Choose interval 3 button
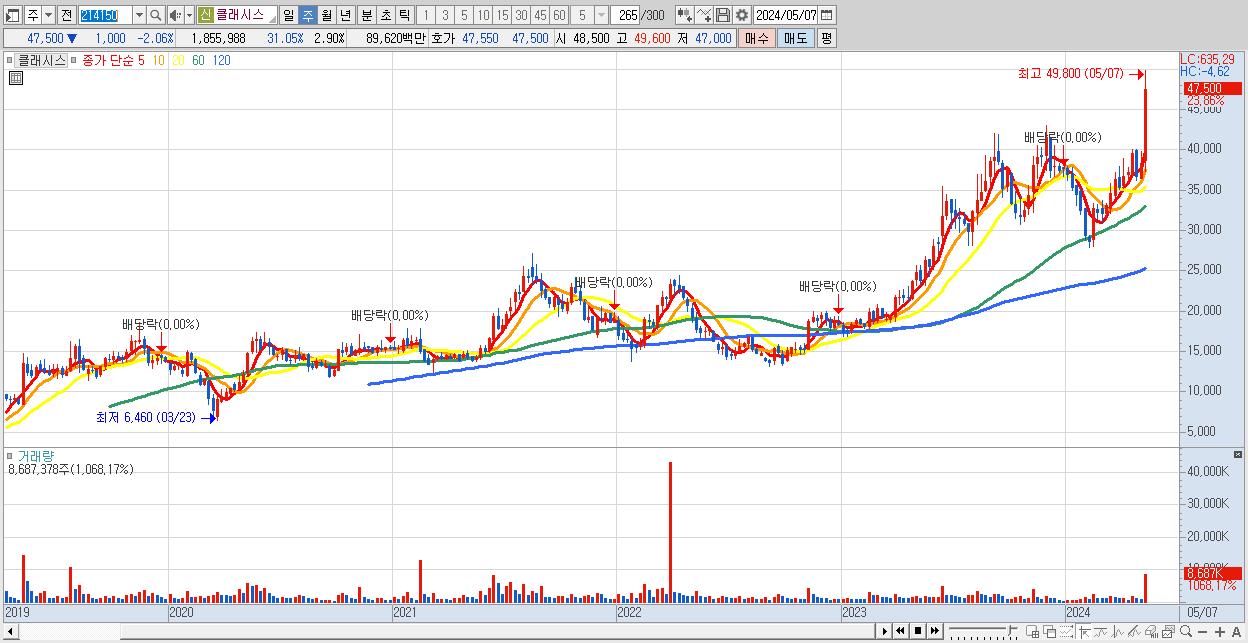The width and height of the screenshot is (1248, 643). [x=445, y=15]
